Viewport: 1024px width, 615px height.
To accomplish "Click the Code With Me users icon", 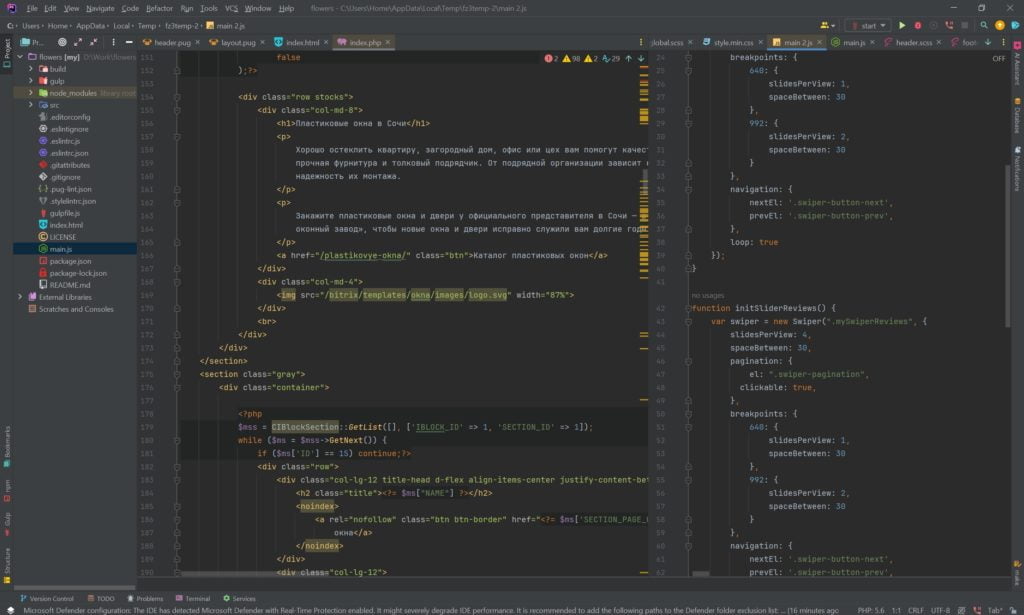I will tap(824, 25).
